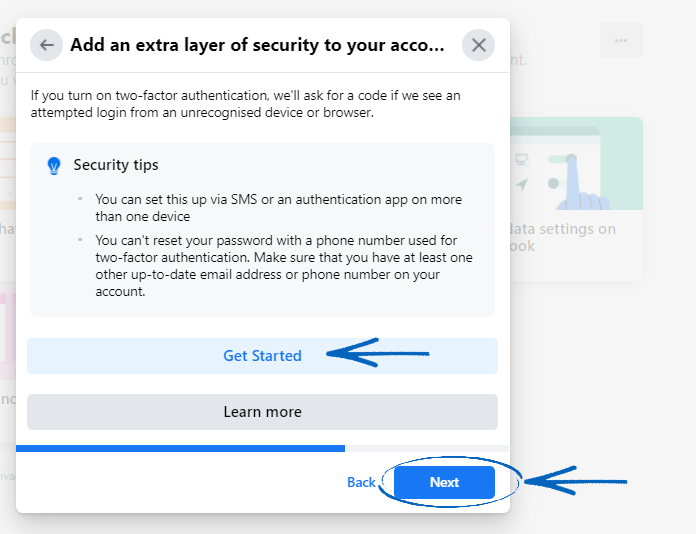Screen dimensions: 696x534
Task: Open the Learn more button
Action: [x=262, y=412]
